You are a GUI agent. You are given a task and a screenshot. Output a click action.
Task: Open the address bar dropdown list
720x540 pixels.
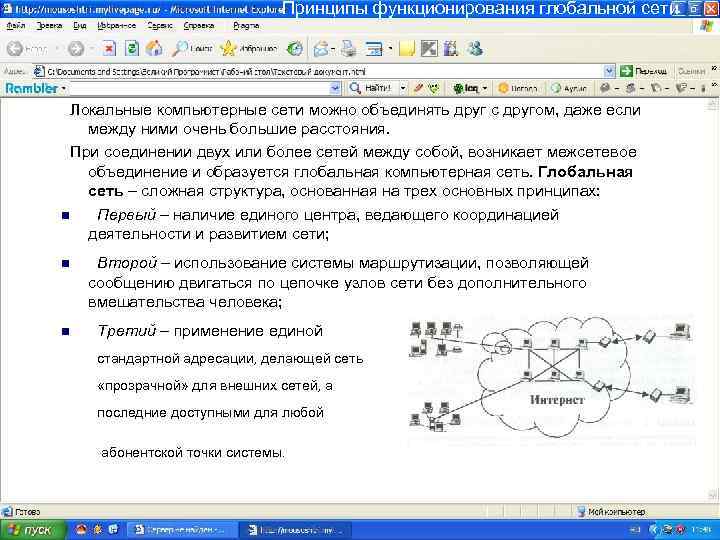click(x=609, y=71)
